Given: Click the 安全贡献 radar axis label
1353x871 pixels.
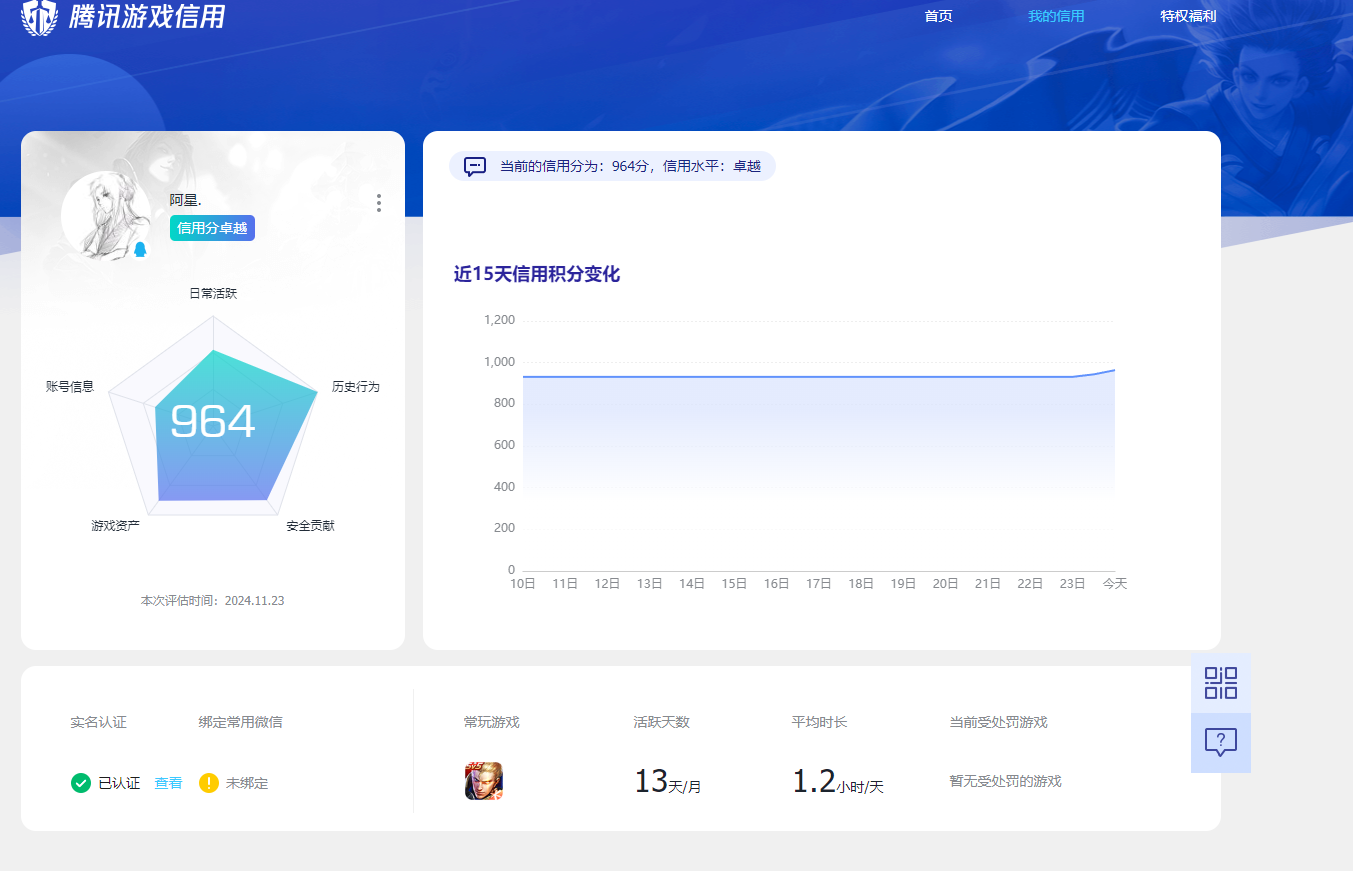Looking at the screenshot, I should click(310, 525).
